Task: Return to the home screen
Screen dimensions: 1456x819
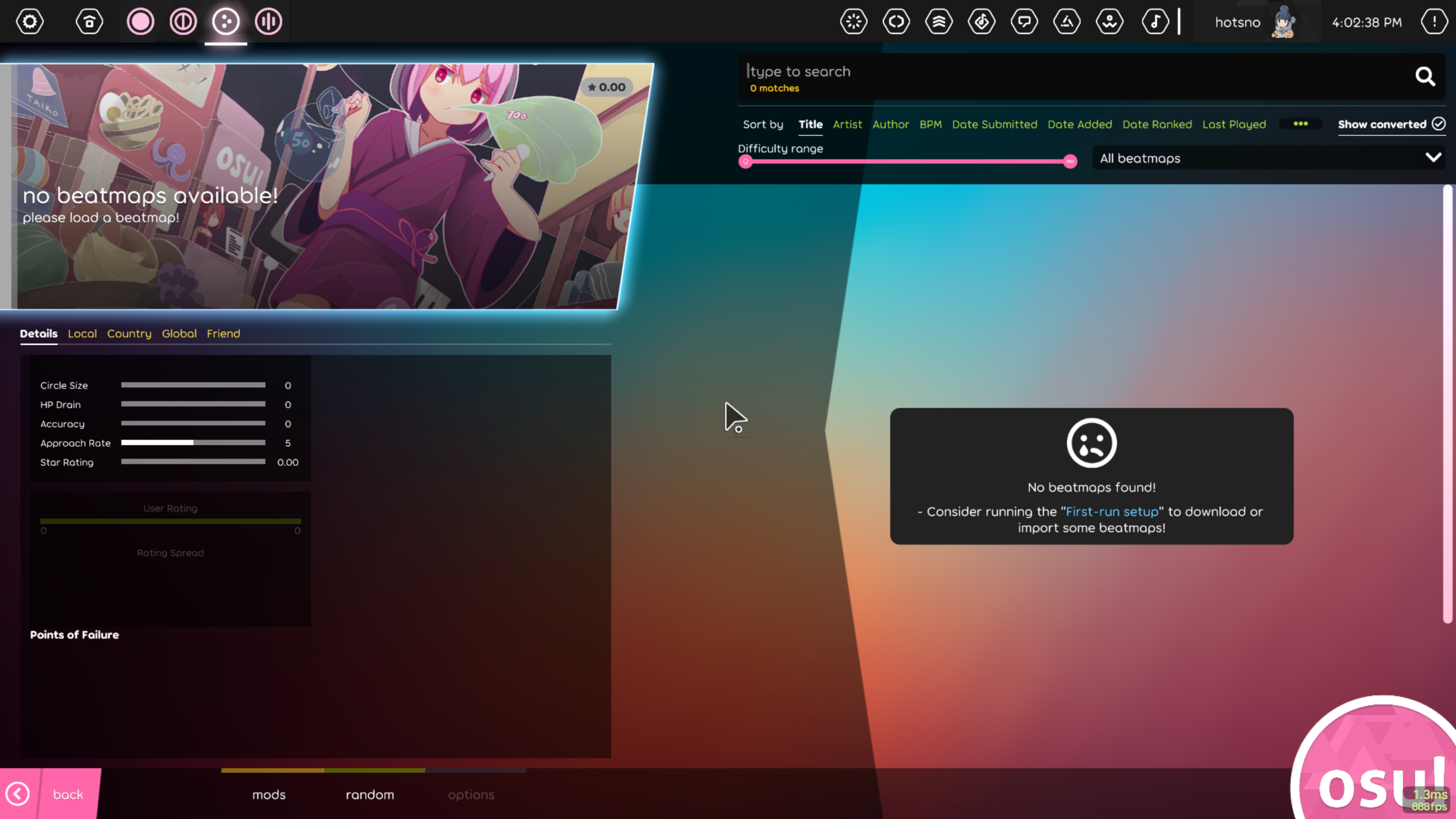Action: [89, 22]
